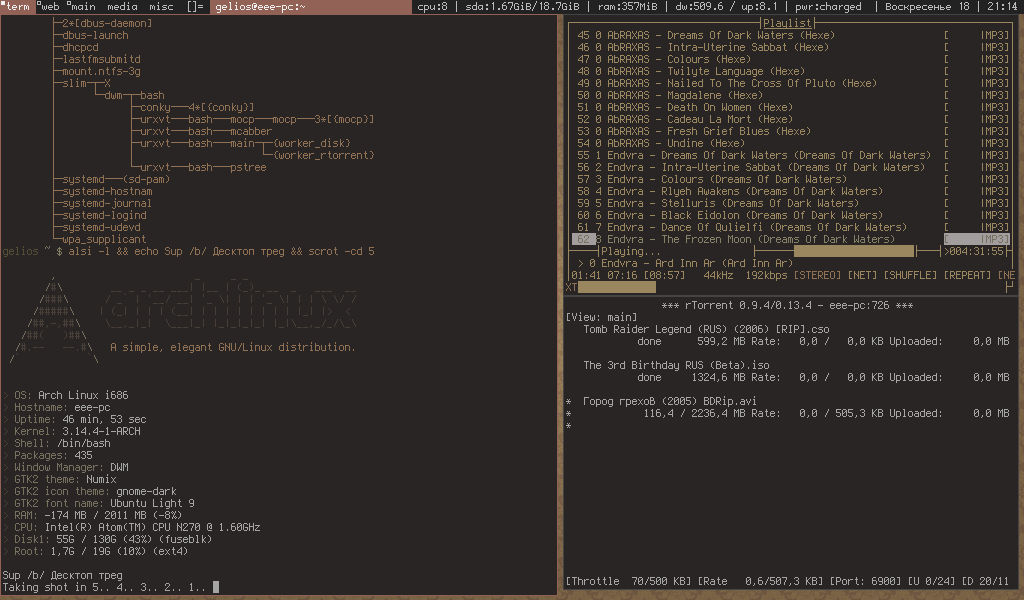
Task: Select track 55 Endvra Dreams Of Dark Waters
Action: pyautogui.click(x=793, y=155)
